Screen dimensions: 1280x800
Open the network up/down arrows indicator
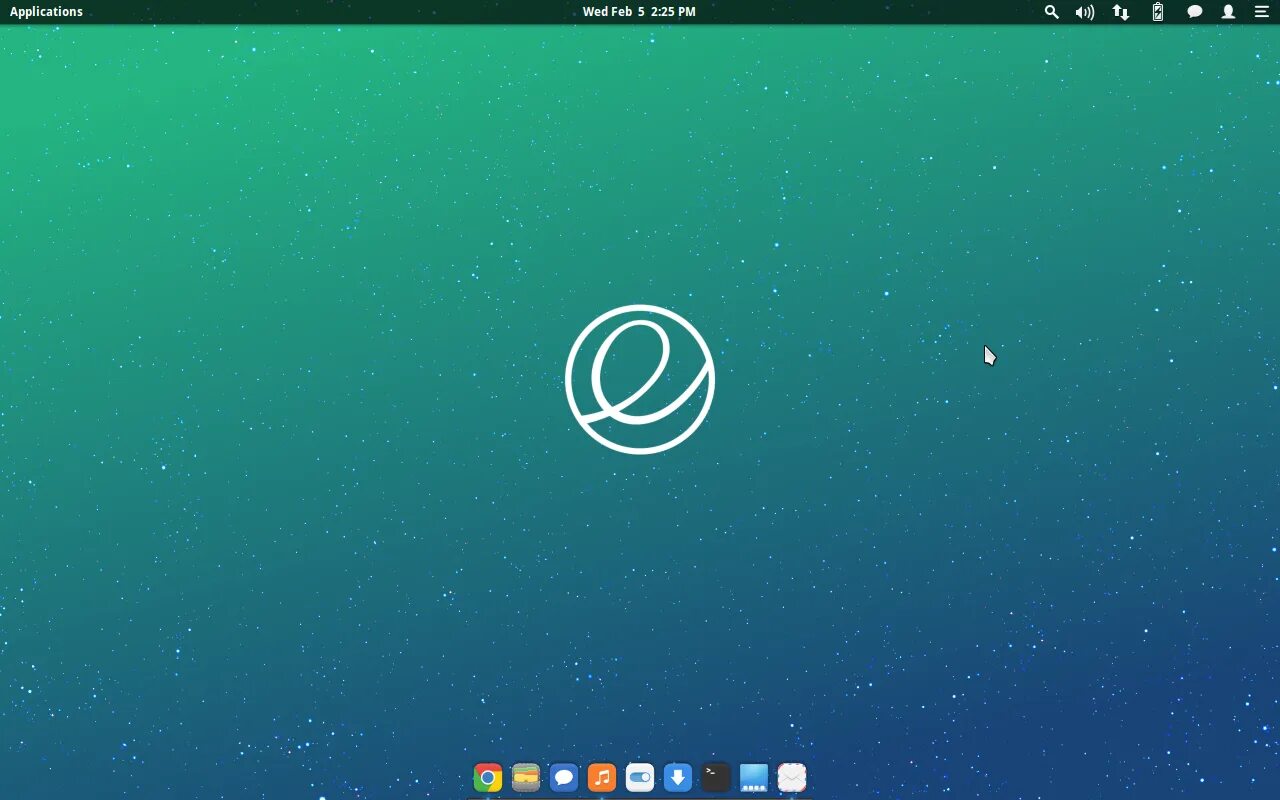click(x=1121, y=12)
